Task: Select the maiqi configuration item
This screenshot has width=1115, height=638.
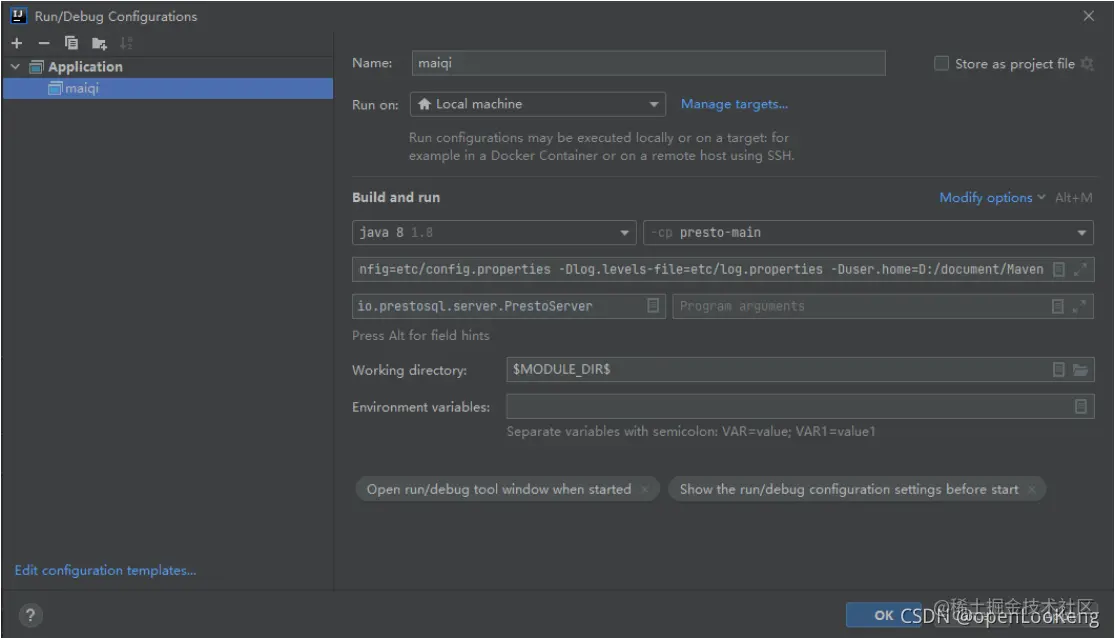Action: (168, 88)
